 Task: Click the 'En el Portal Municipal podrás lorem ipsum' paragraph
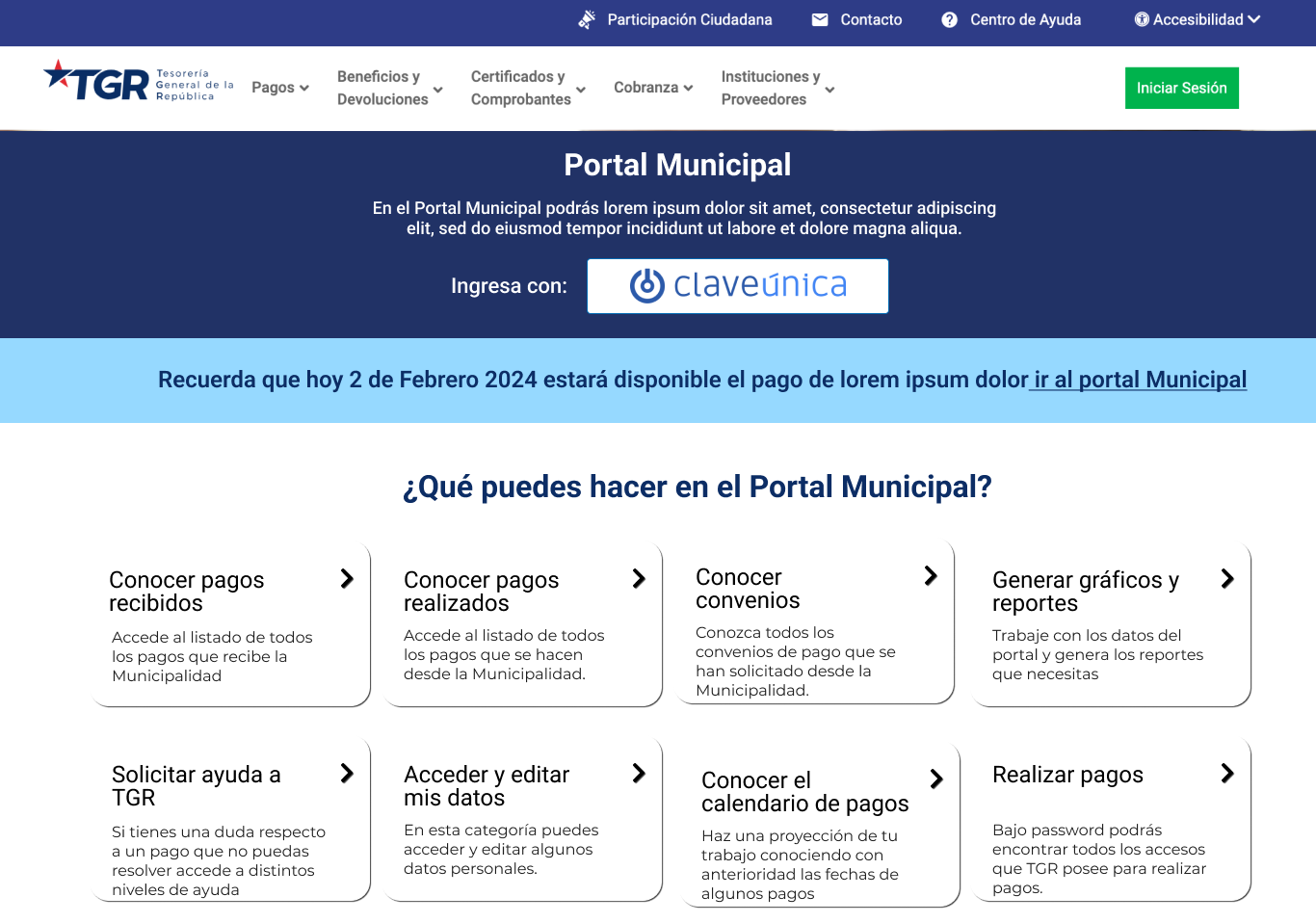[684, 218]
